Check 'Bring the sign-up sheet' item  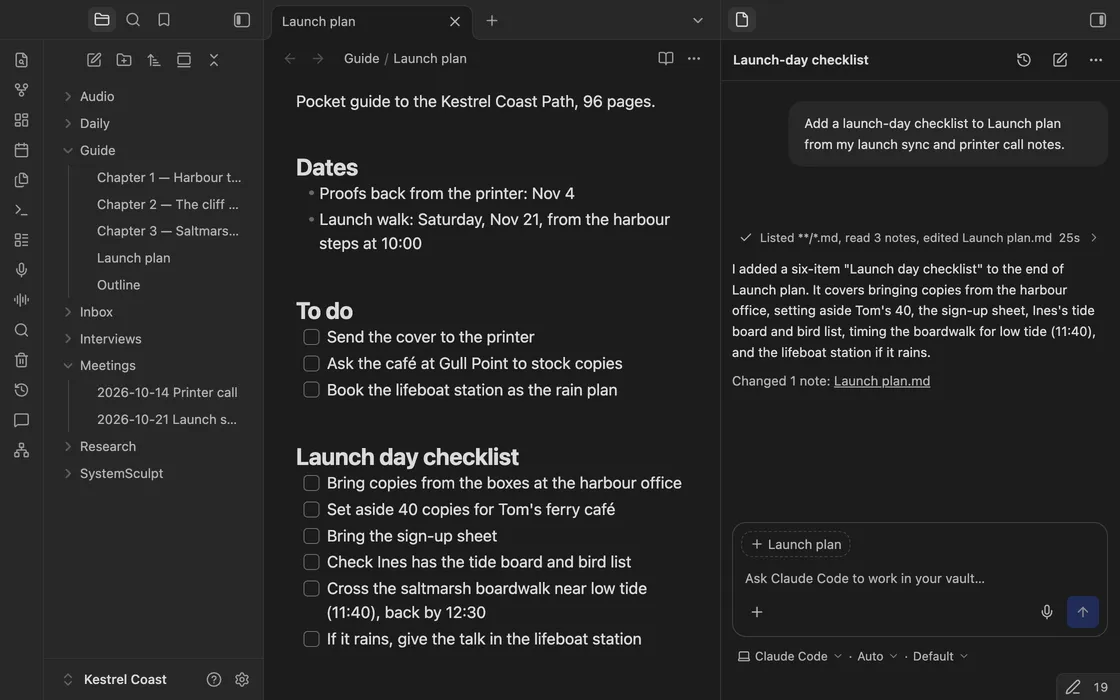(311, 536)
